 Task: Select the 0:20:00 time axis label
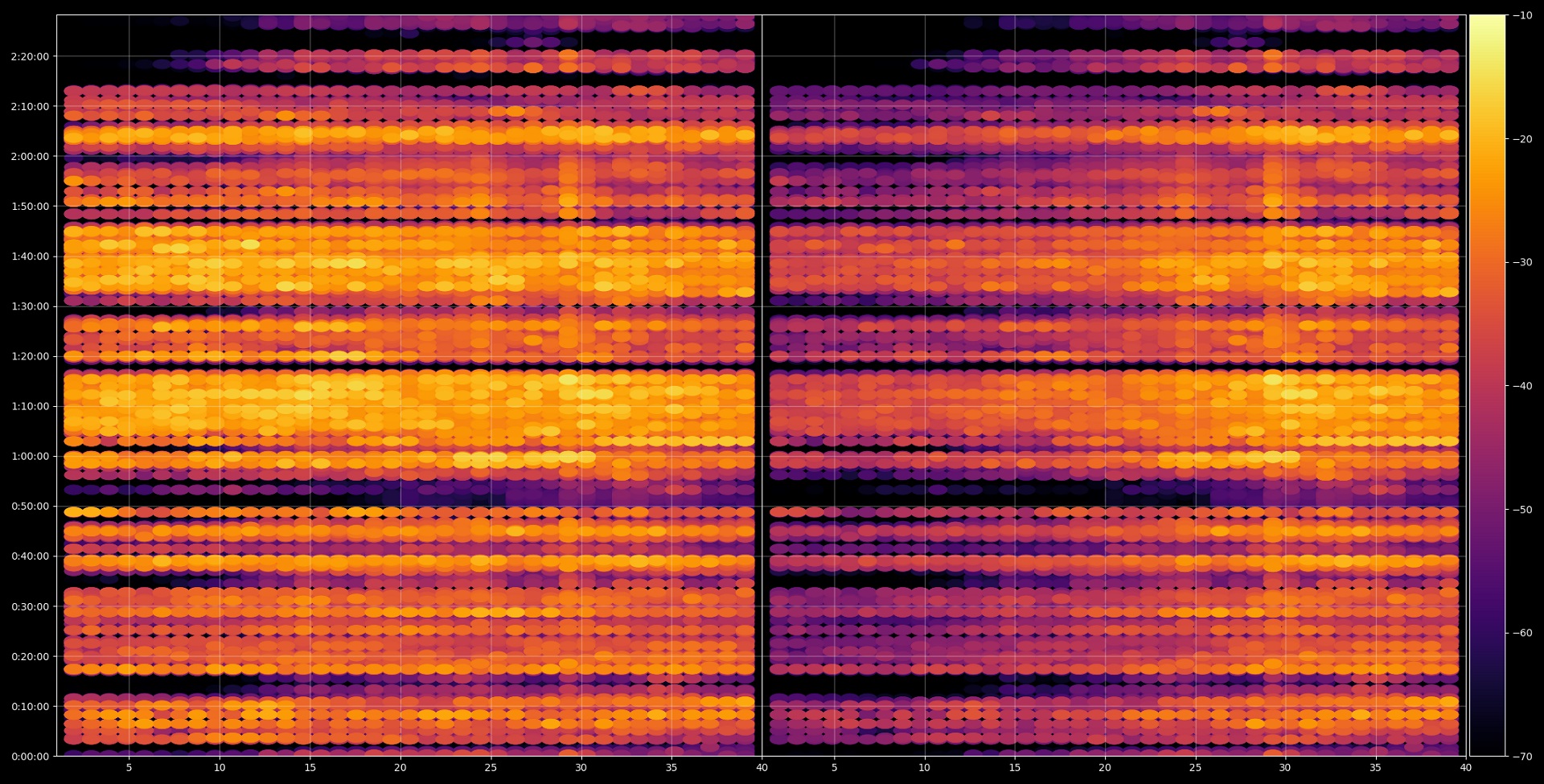[30, 657]
